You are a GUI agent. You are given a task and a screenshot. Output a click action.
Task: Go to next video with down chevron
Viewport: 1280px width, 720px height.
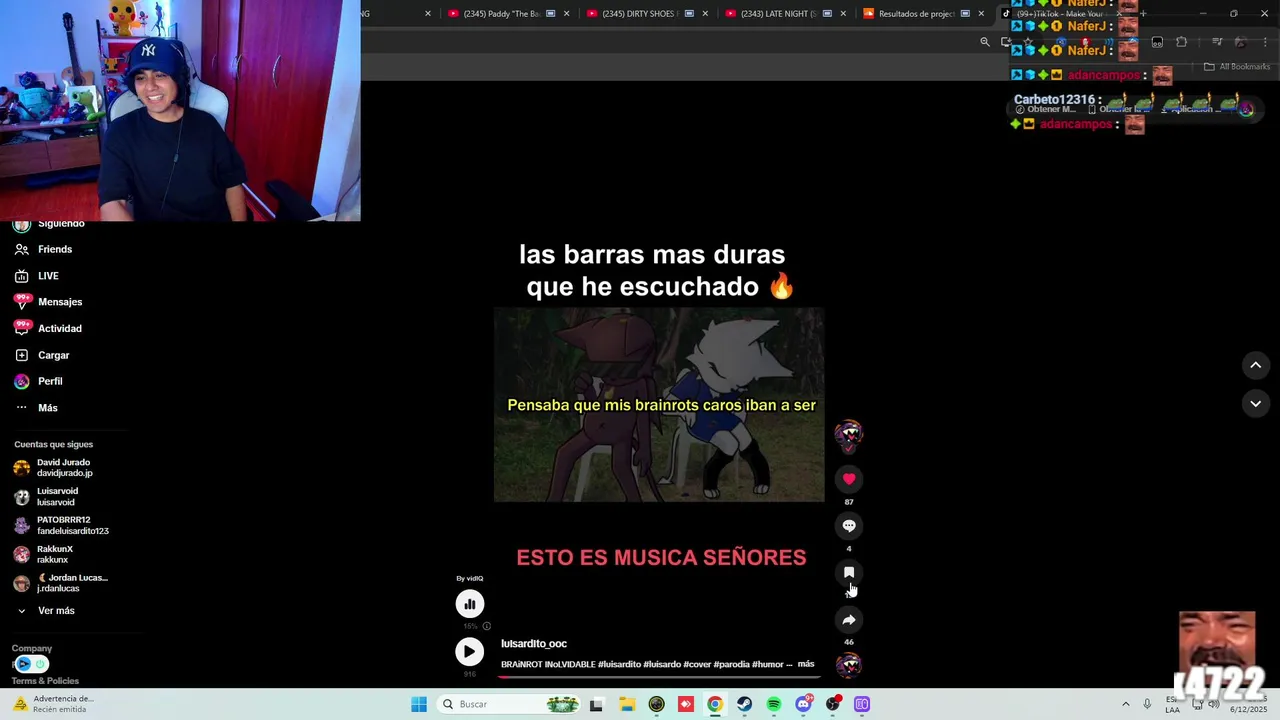(x=1256, y=403)
